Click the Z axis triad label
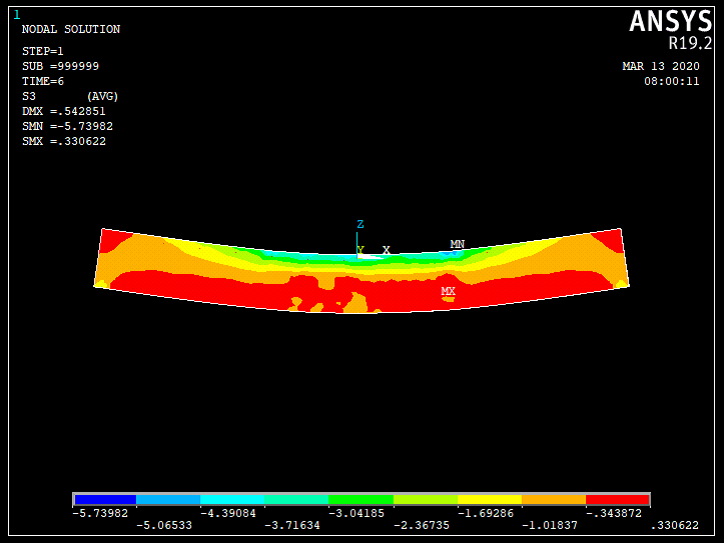This screenshot has width=724, height=543. pos(360,225)
